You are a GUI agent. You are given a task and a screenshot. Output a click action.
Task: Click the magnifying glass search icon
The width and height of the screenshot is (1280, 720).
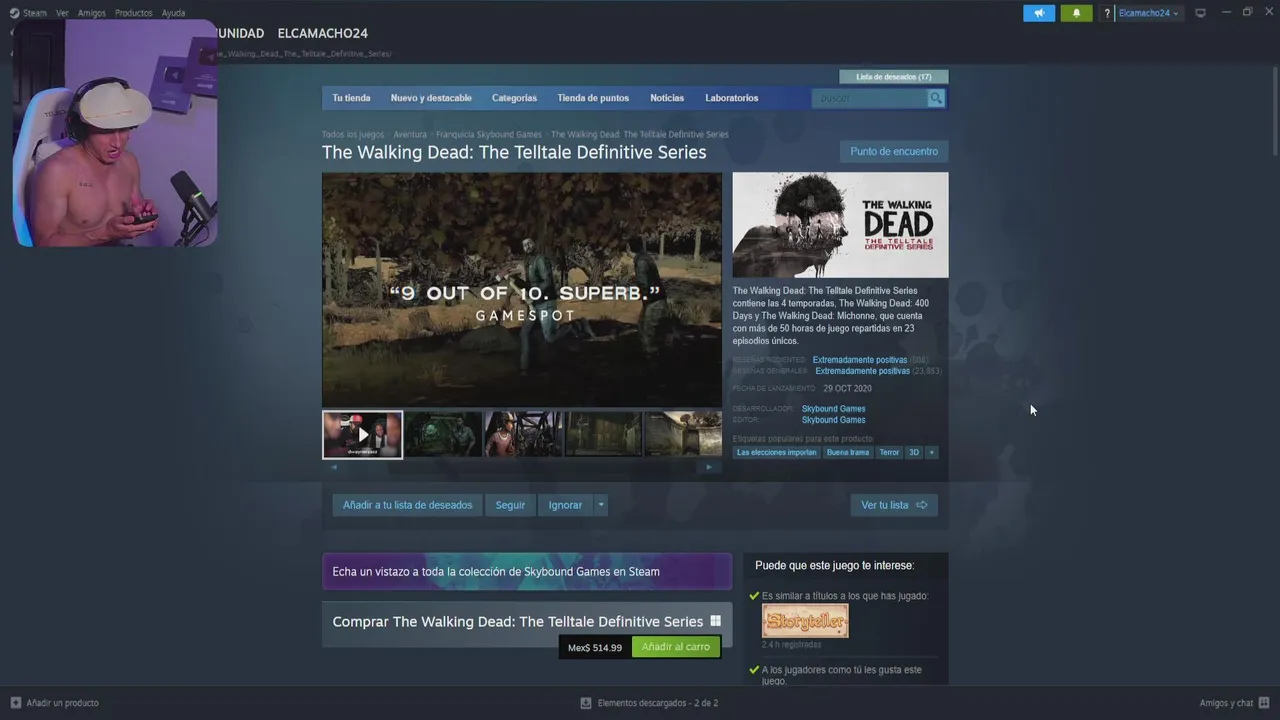click(x=935, y=98)
